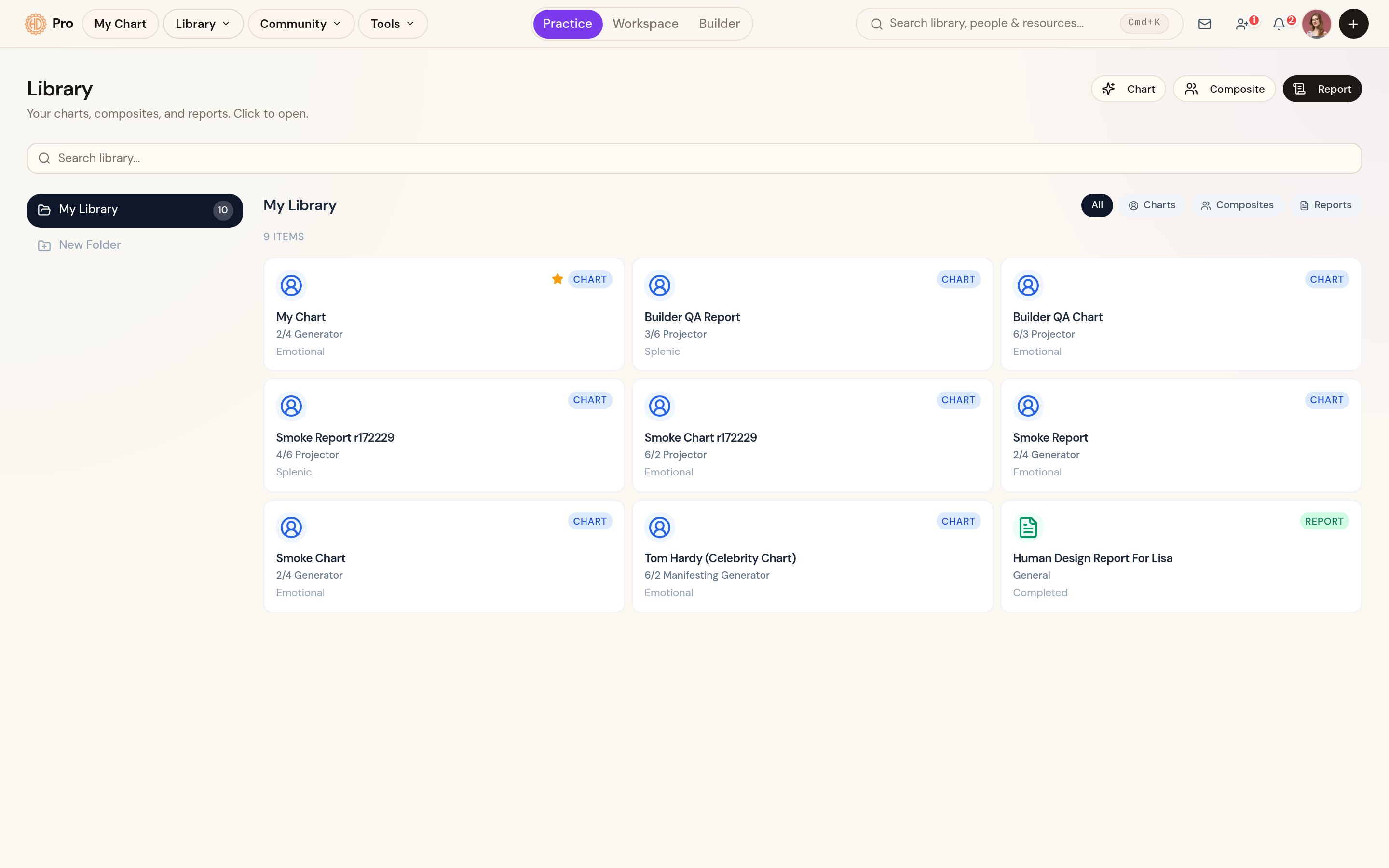The image size is (1389, 868).
Task: Click the green document icon for Lisa report
Action: (1028, 527)
